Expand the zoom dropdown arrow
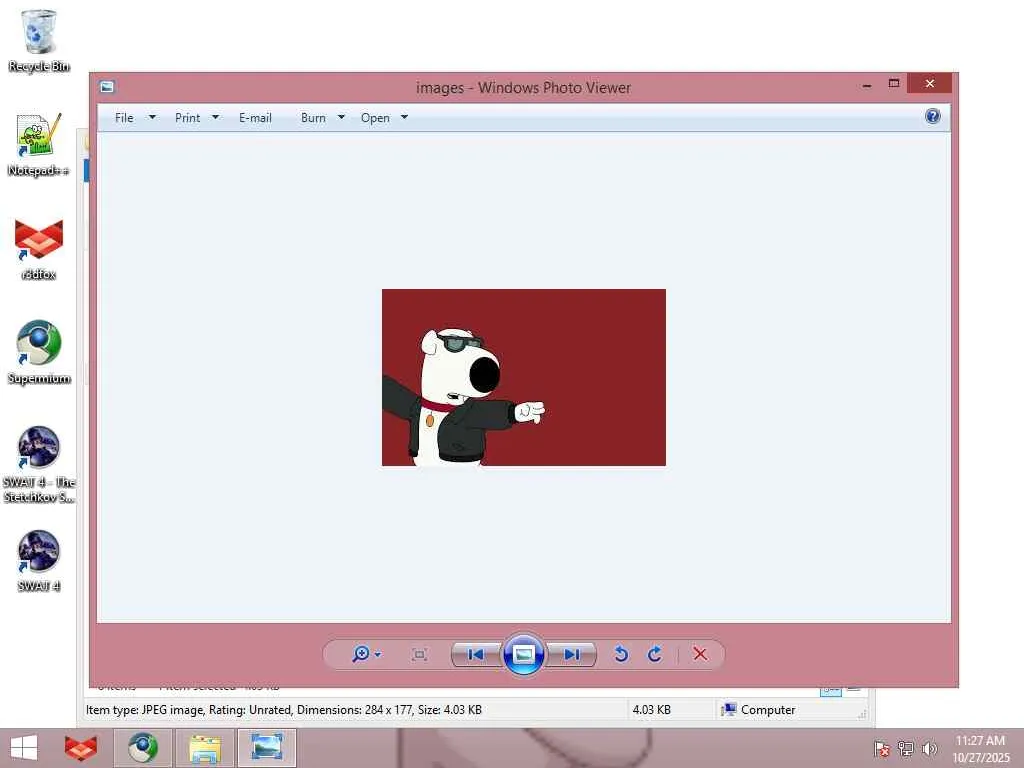 (x=377, y=654)
